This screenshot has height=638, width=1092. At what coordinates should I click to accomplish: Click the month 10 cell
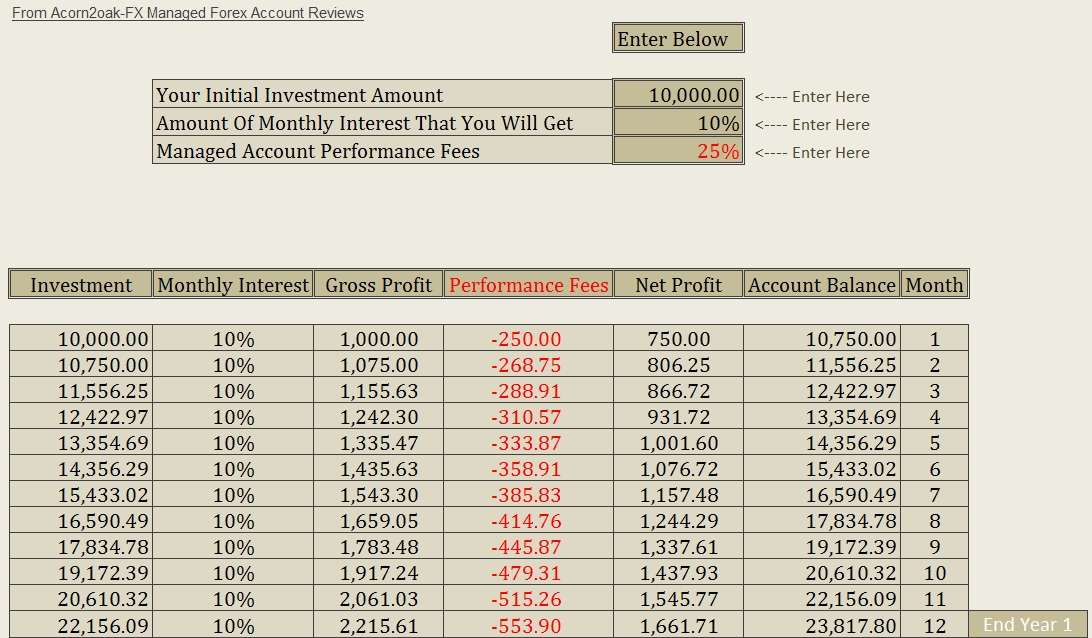pos(935,573)
